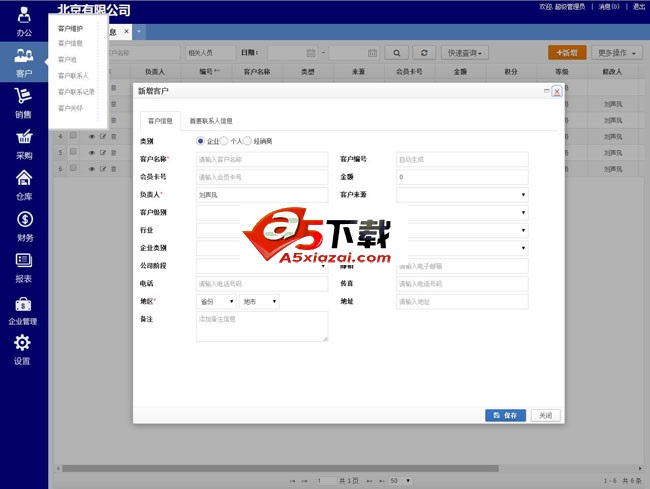Switch to the 客户信息 dialog tab

click(x=160, y=121)
